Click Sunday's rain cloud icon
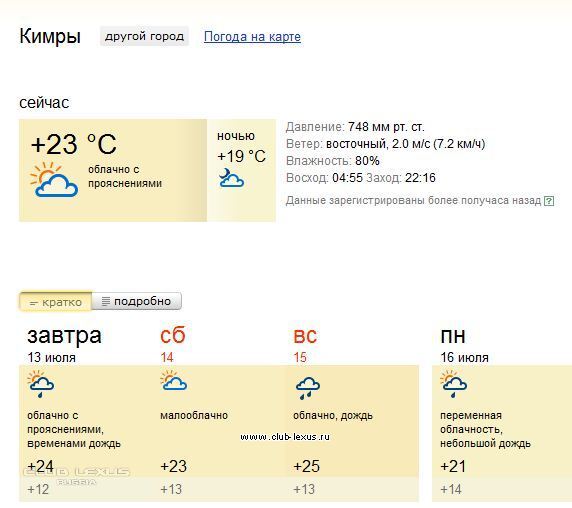Viewport: 572px width, 508px height. click(308, 388)
